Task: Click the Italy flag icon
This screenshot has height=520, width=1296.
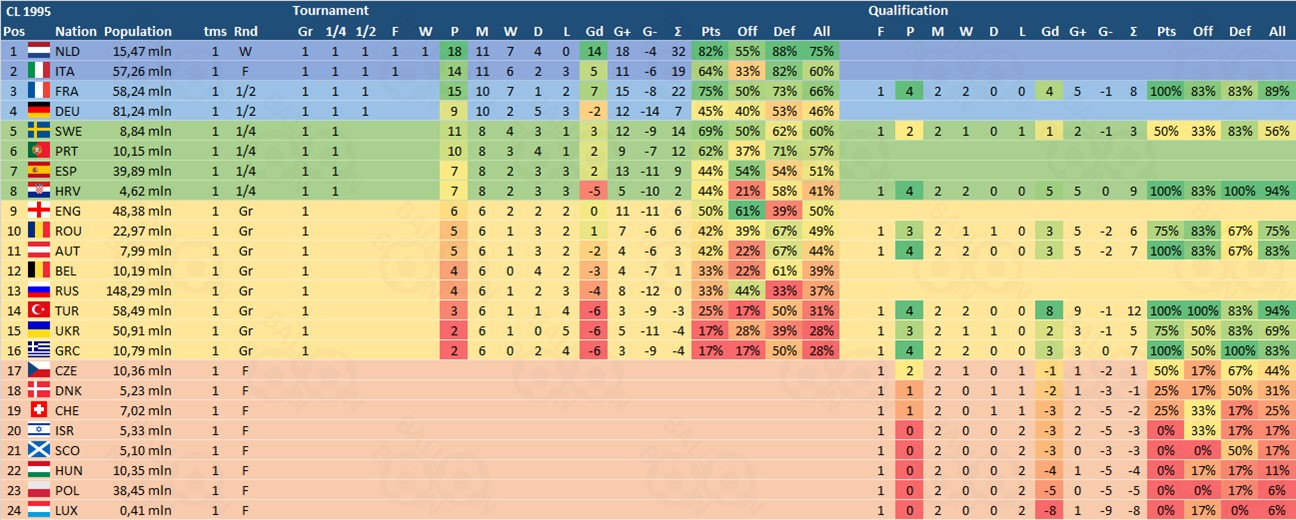Action: (x=39, y=70)
